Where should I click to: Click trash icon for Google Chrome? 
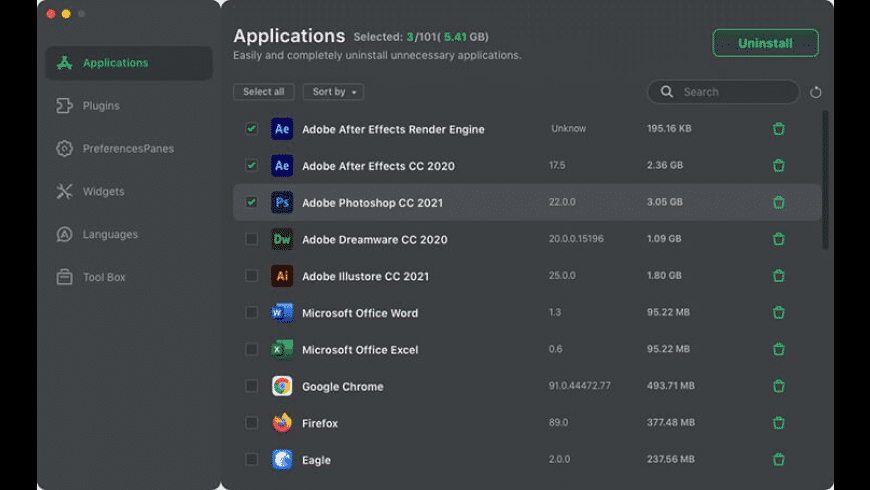pos(778,386)
